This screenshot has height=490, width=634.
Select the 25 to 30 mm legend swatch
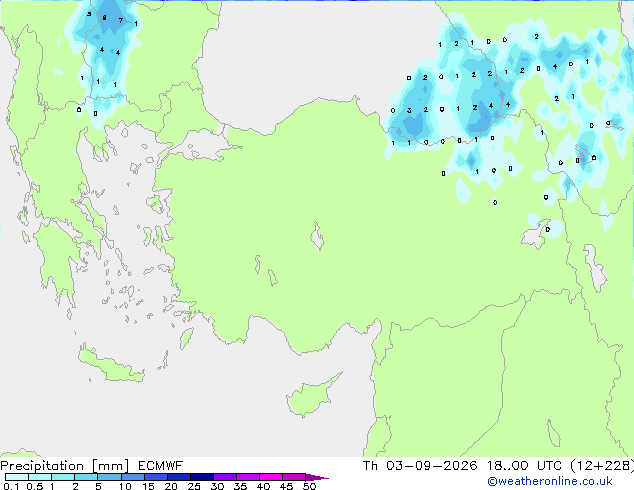coord(201,477)
